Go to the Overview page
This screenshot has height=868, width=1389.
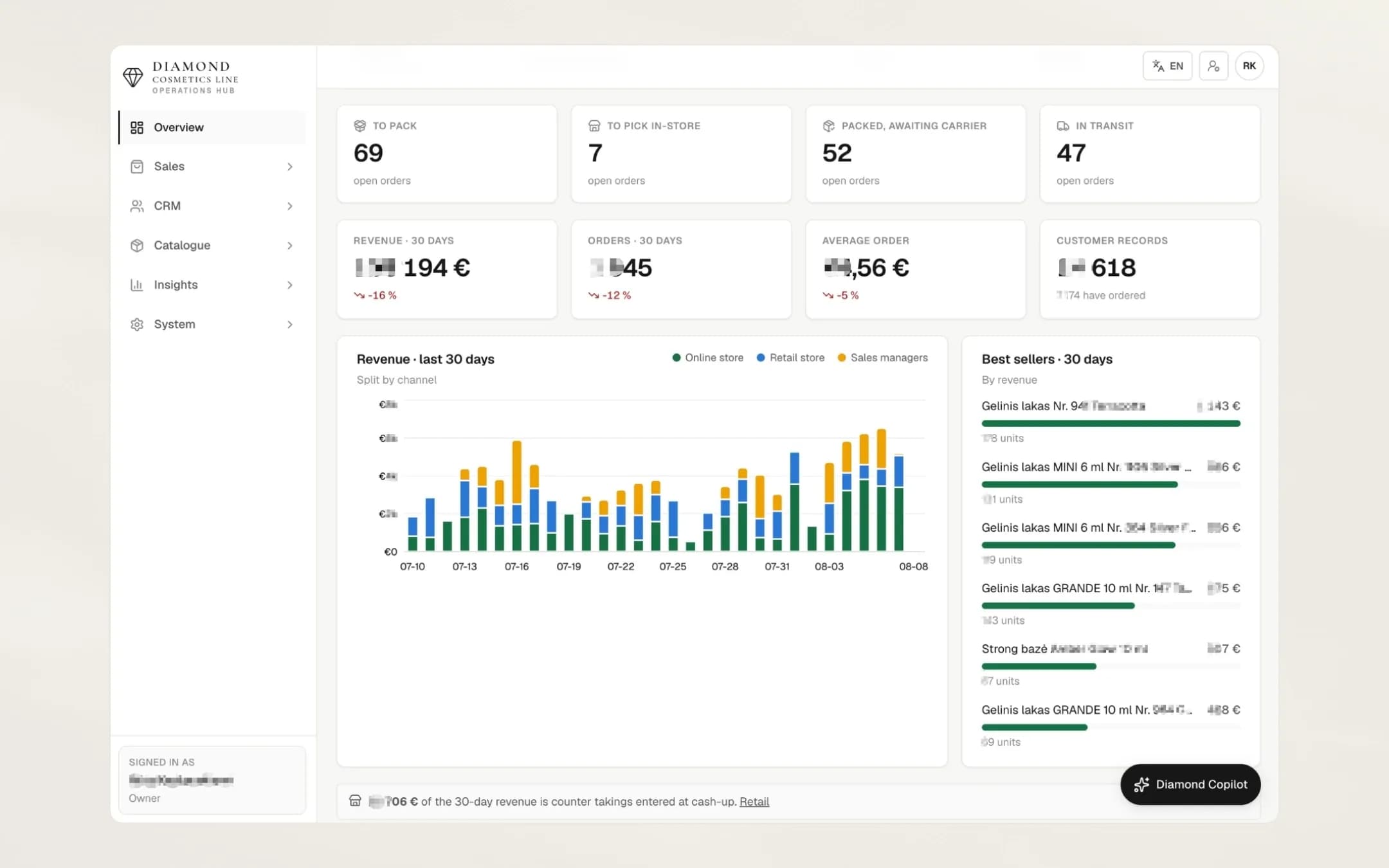(212, 127)
